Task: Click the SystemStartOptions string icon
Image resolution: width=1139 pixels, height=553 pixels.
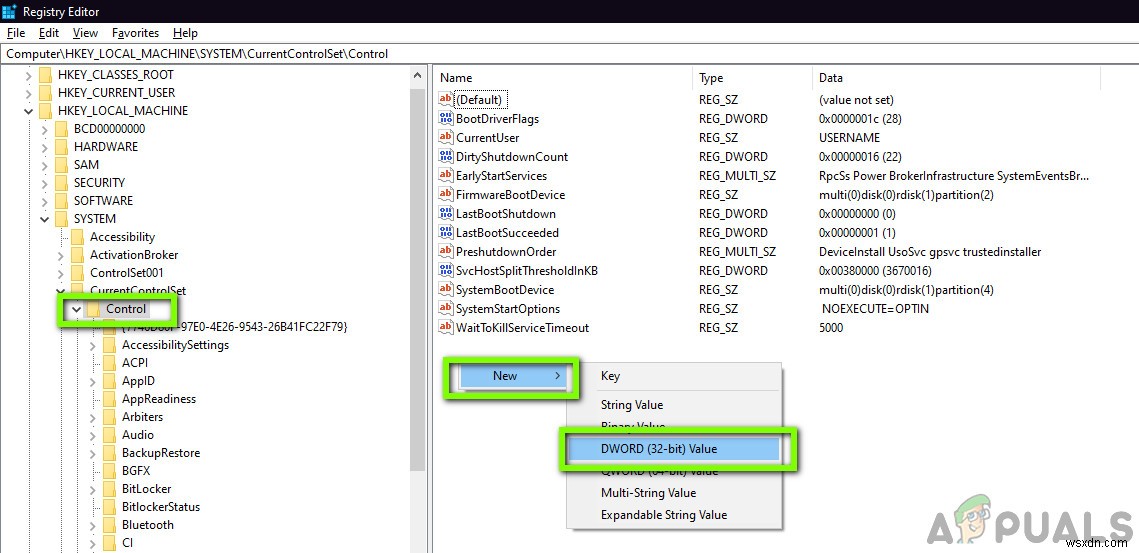Action: coord(446,308)
